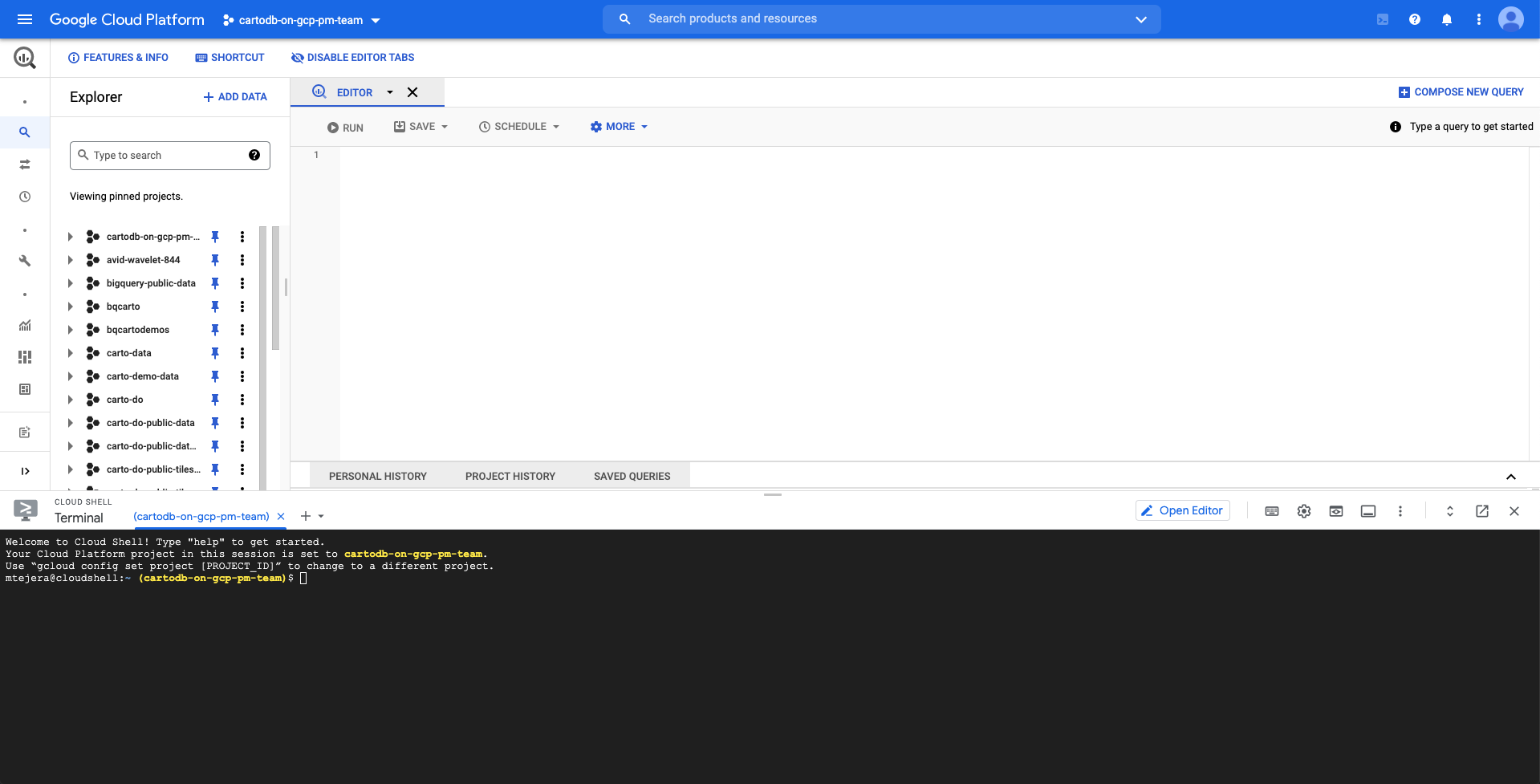The height and width of the screenshot is (784, 1540).
Task: Open Cloud Shell in new window
Action: click(x=1482, y=511)
